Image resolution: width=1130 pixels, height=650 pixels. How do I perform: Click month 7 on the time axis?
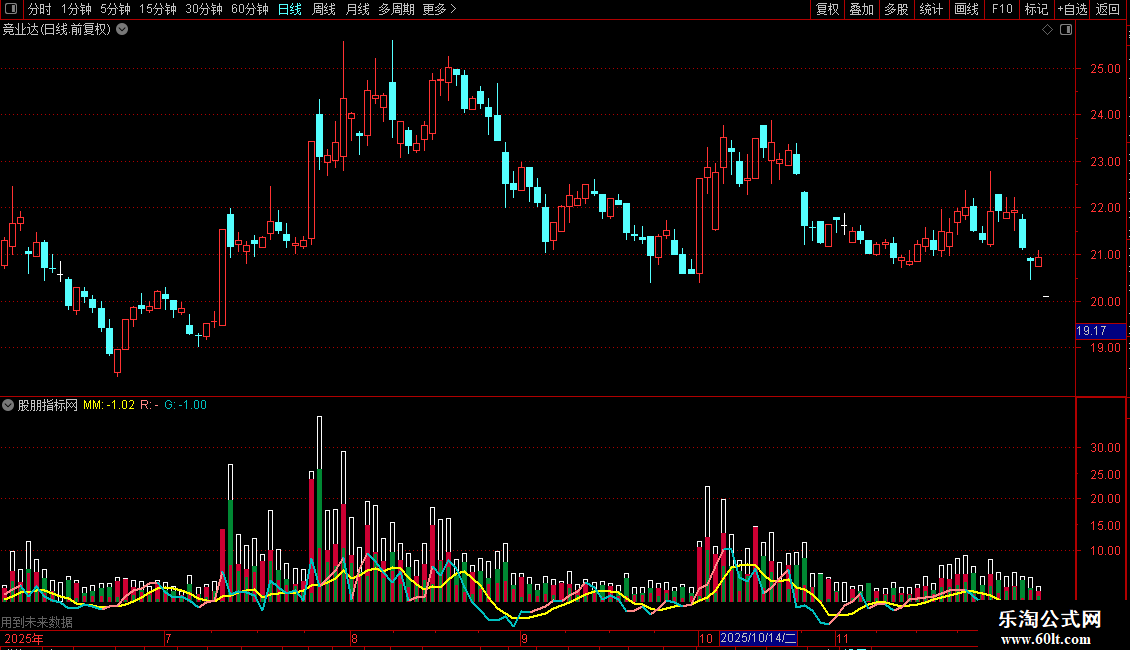(x=168, y=638)
